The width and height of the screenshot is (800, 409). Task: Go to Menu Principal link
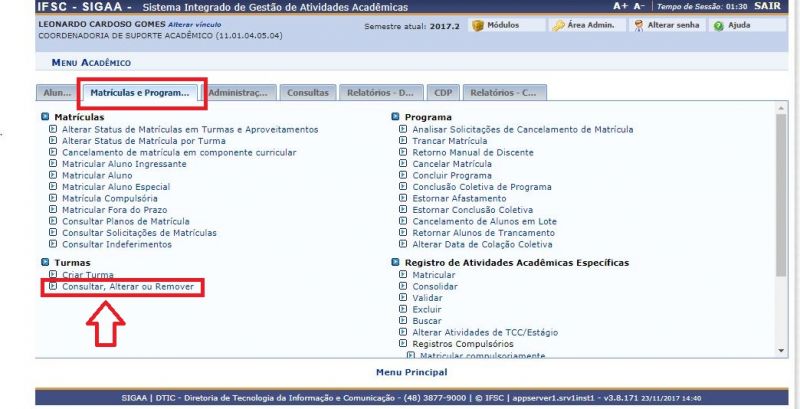(411, 372)
